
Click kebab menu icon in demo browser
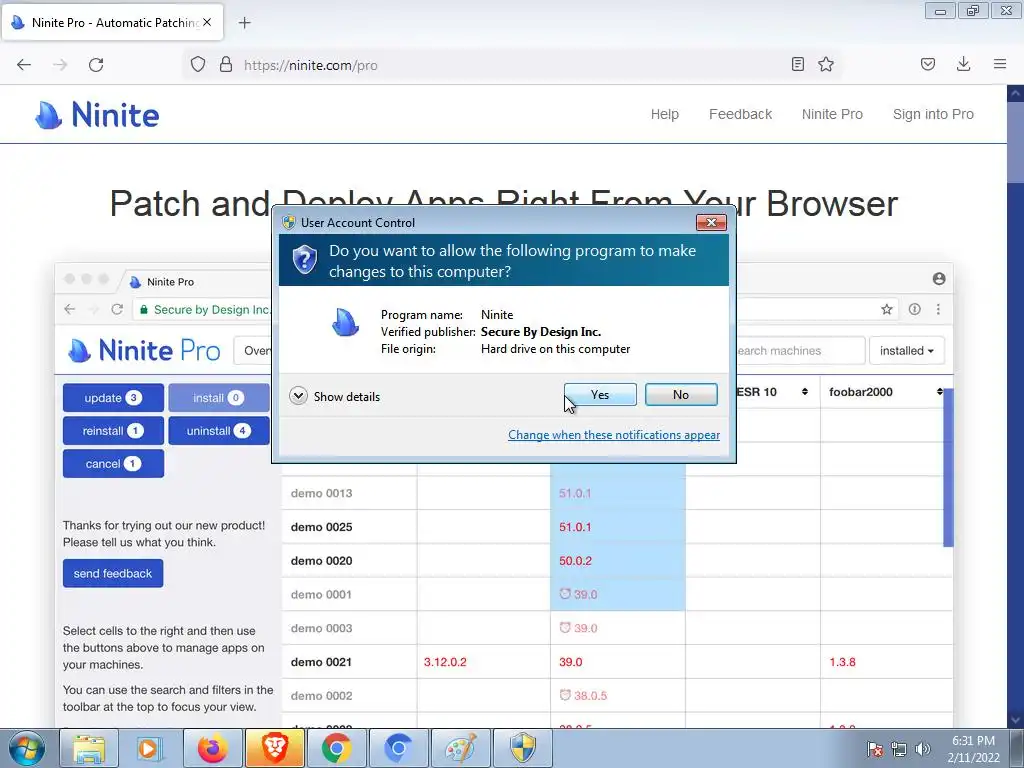pos(938,310)
